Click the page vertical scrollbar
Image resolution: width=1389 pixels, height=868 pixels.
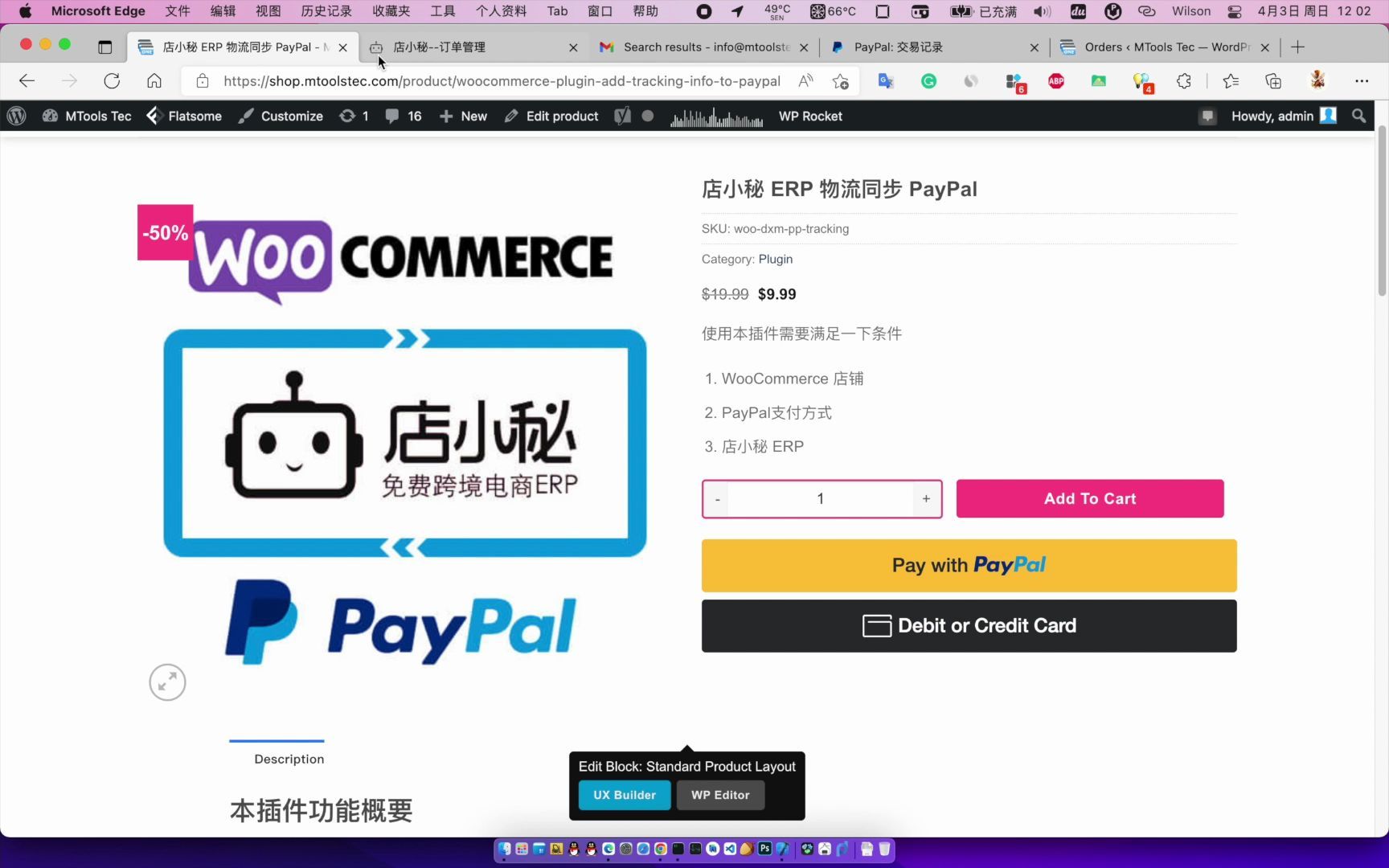(1382, 211)
